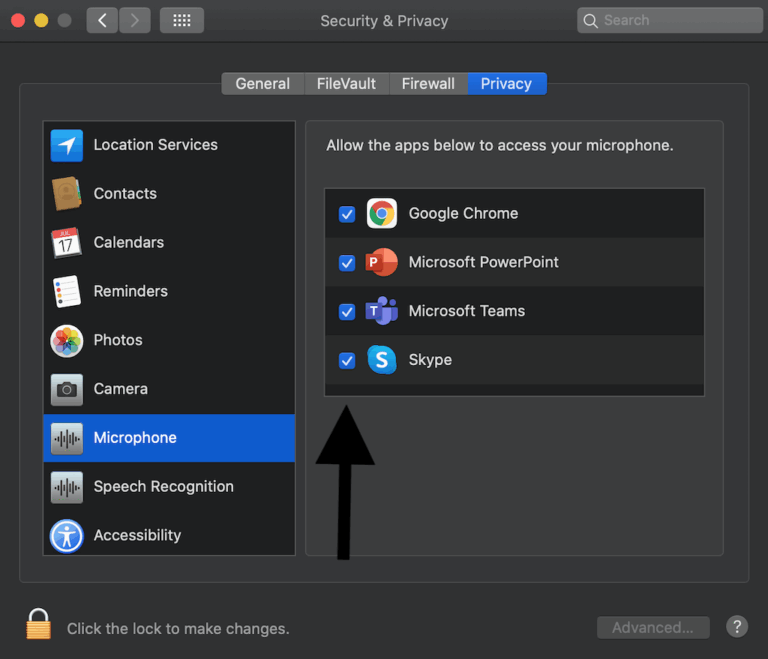
Task: Uncheck Google Chrome microphone access
Action: point(347,214)
